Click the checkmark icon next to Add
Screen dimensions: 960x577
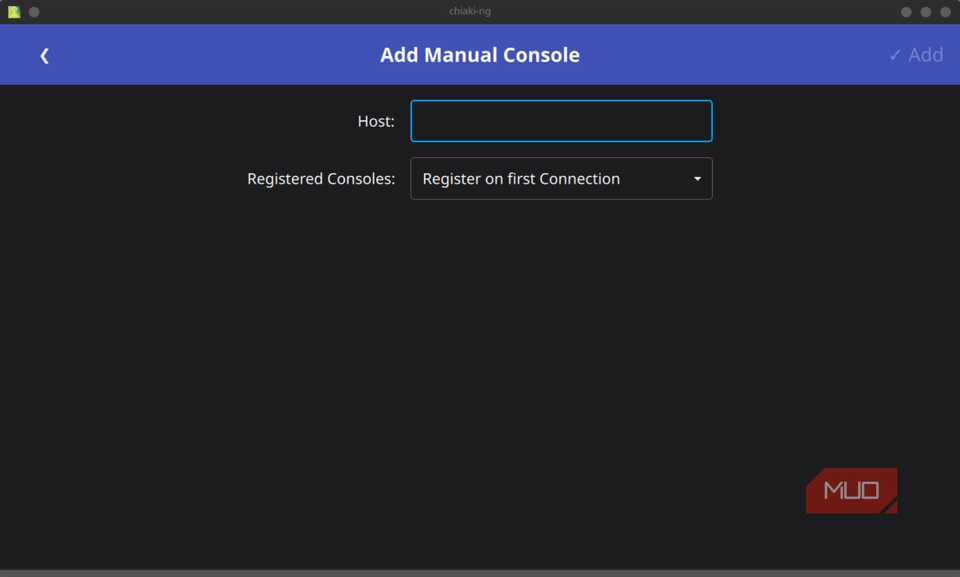pos(897,55)
